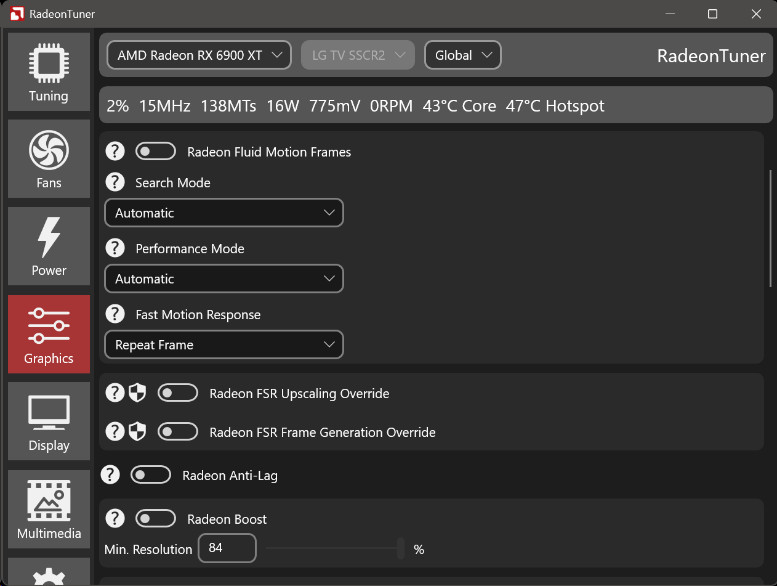Open the Tuning section in sidebar
The height and width of the screenshot is (586, 777).
48,71
